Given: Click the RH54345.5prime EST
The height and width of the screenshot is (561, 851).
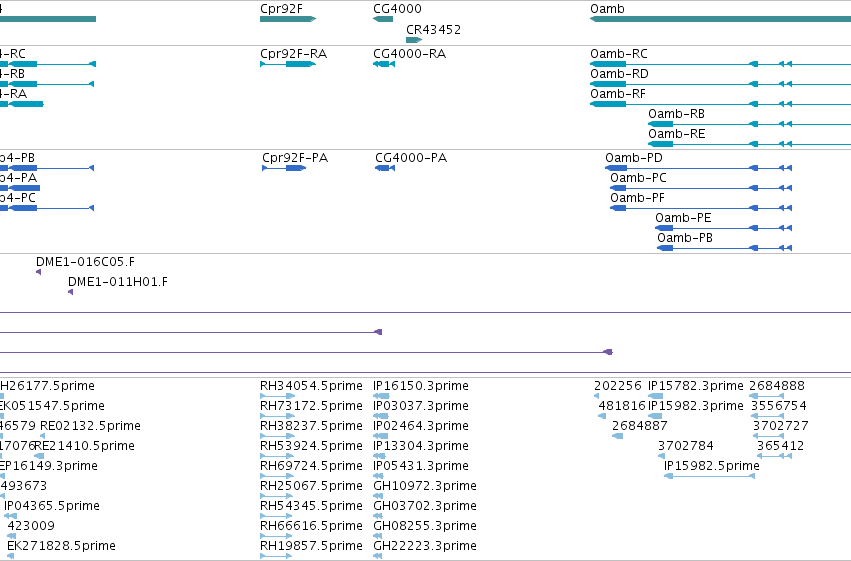Looking at the screenshot, I should pyautogui.click(x=276, y=517).
